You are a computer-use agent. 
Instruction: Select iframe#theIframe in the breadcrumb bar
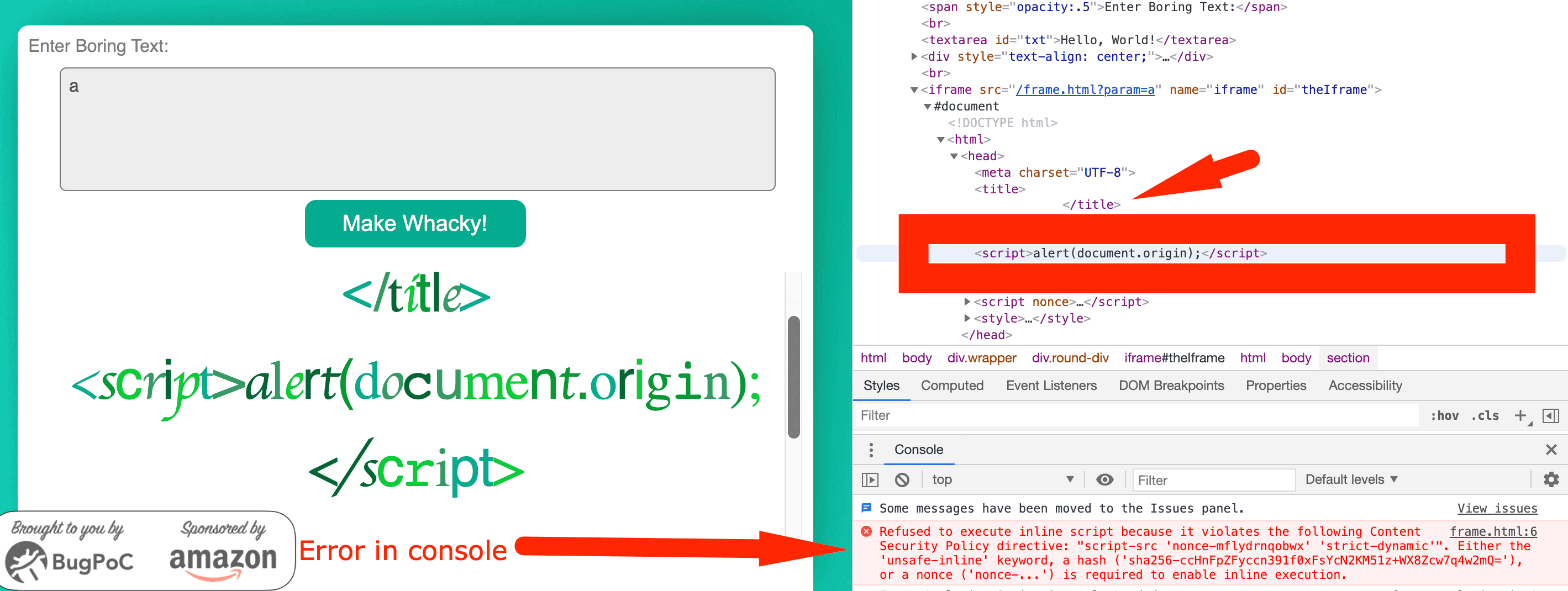click(x=1175, y=358)
